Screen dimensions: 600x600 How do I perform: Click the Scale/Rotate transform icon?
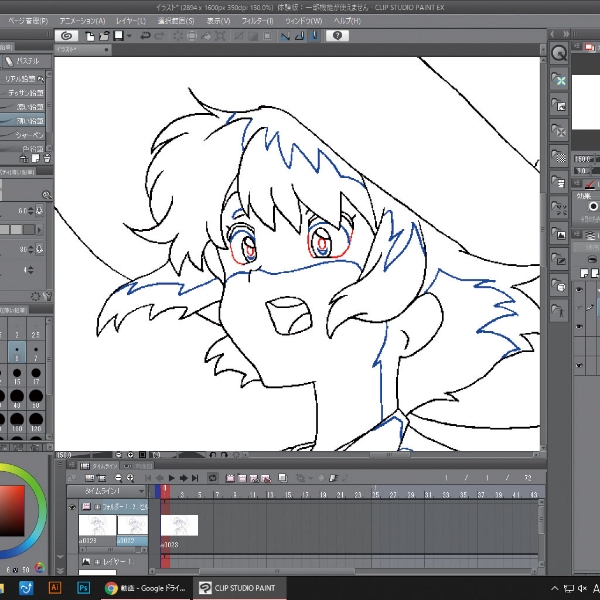[x=220, y=36]
